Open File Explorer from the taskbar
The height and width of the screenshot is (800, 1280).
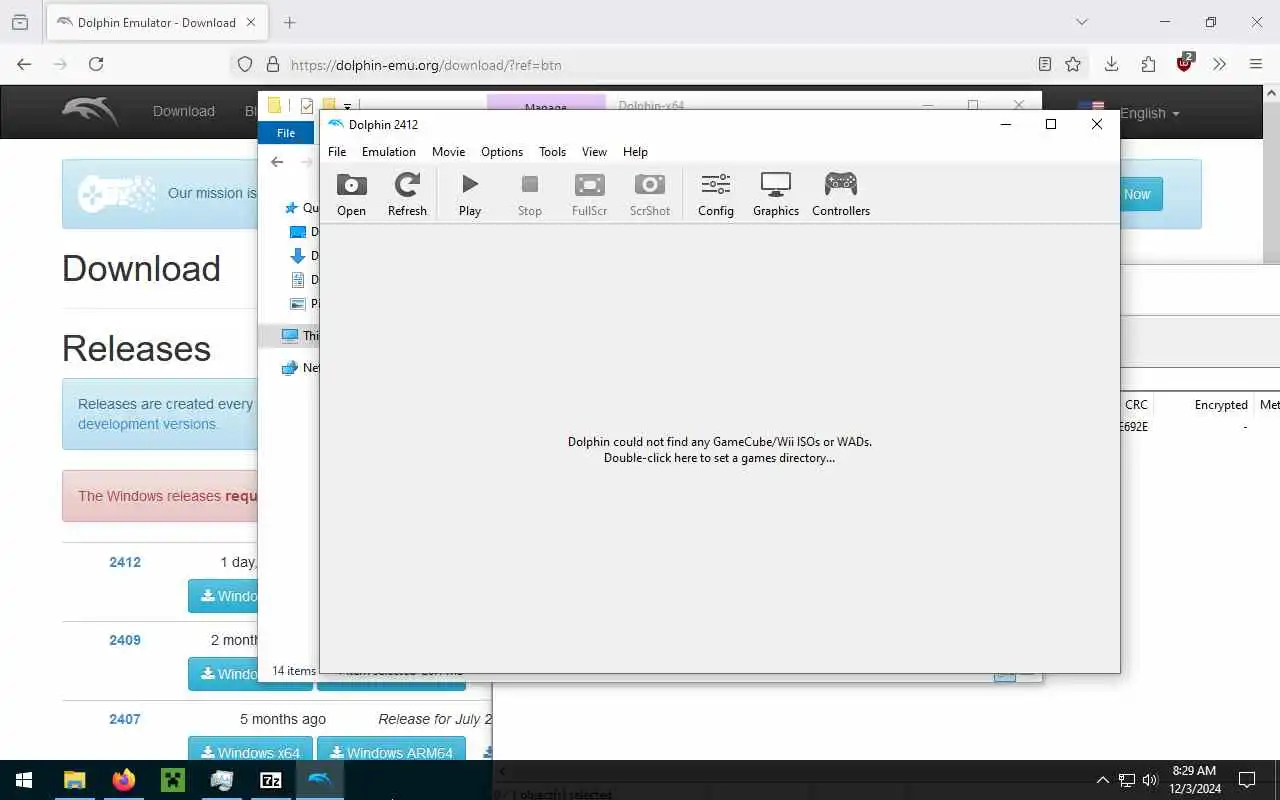click(74, 780)
